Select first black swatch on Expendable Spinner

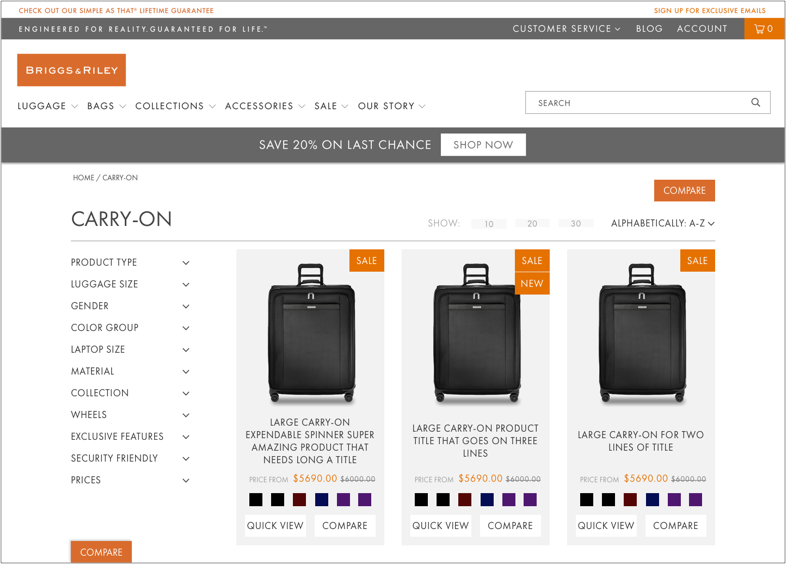(x=256, y=499)
